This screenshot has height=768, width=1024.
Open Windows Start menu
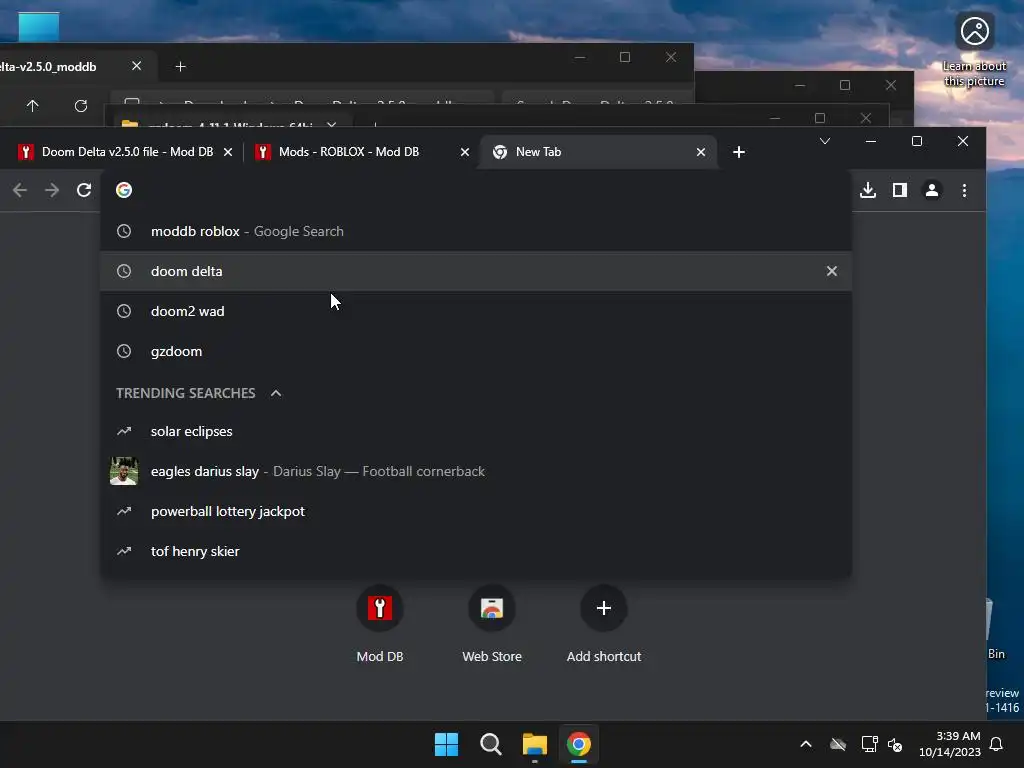tap(447, 744)
